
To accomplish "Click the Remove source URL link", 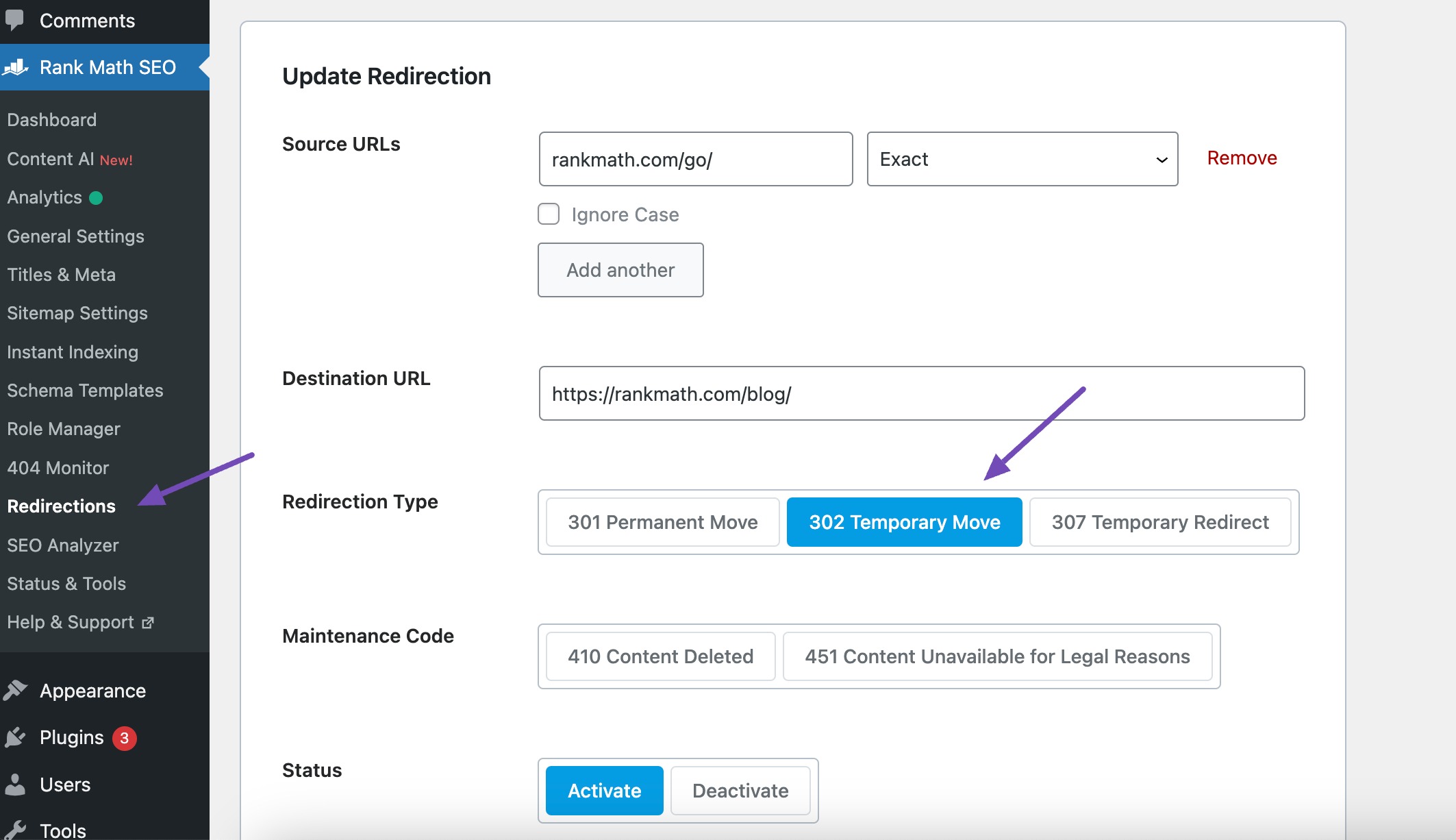I will point(1242,158).
